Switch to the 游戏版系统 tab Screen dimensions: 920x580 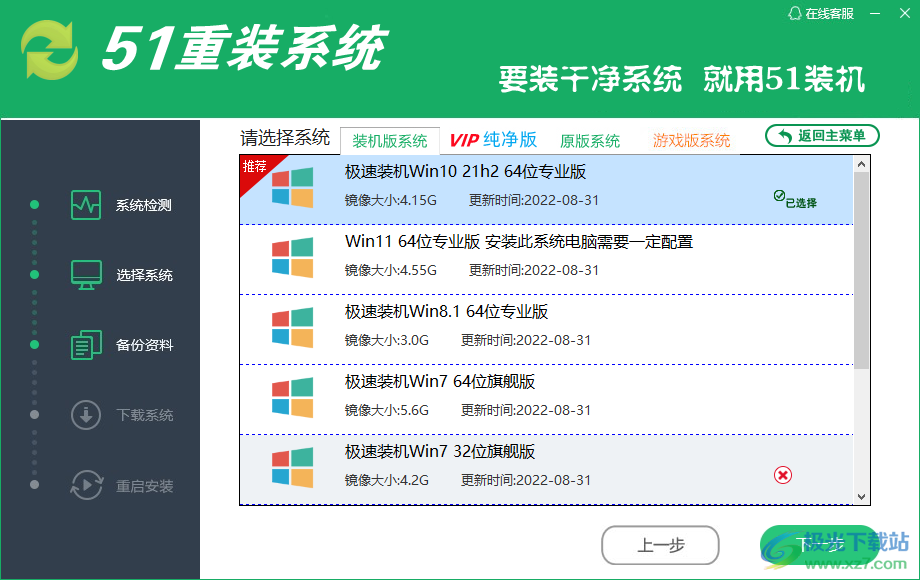[691, 141]
